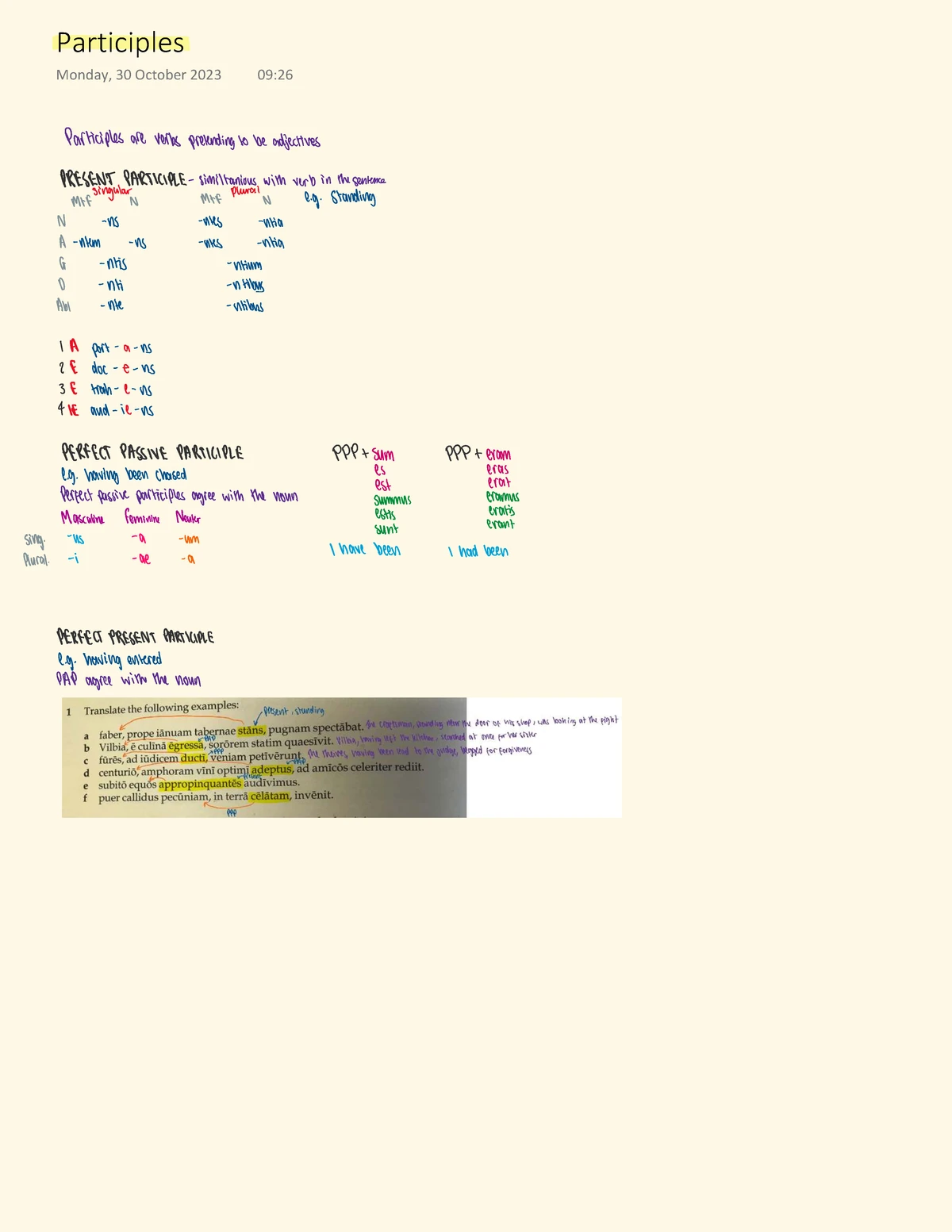Click the highlighted word "adeptus" in sentence d
Image resolution: width=952 pixels, height=1232 pixels.
pos(272,769)
